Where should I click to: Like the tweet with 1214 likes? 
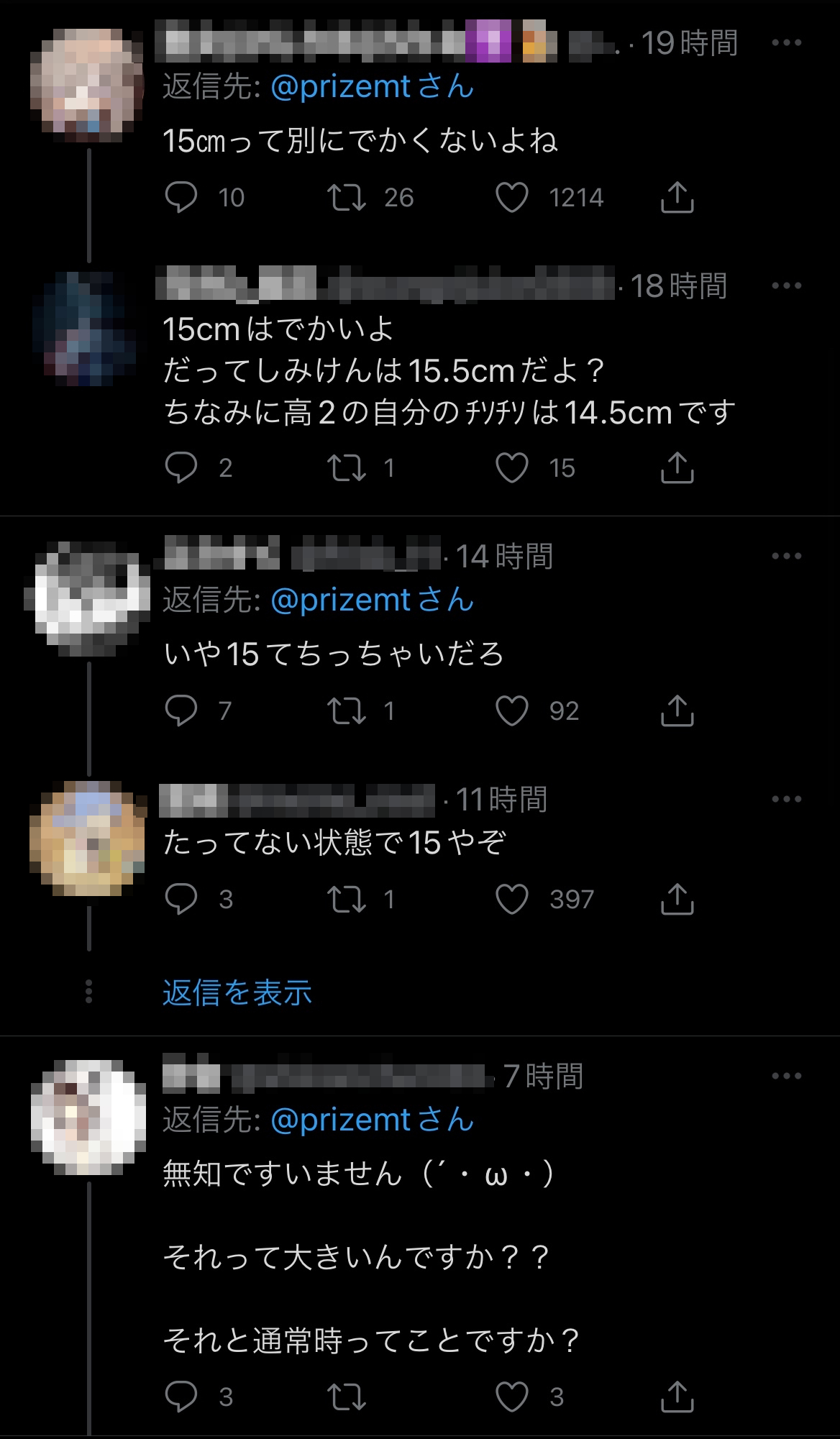(512, 198)
